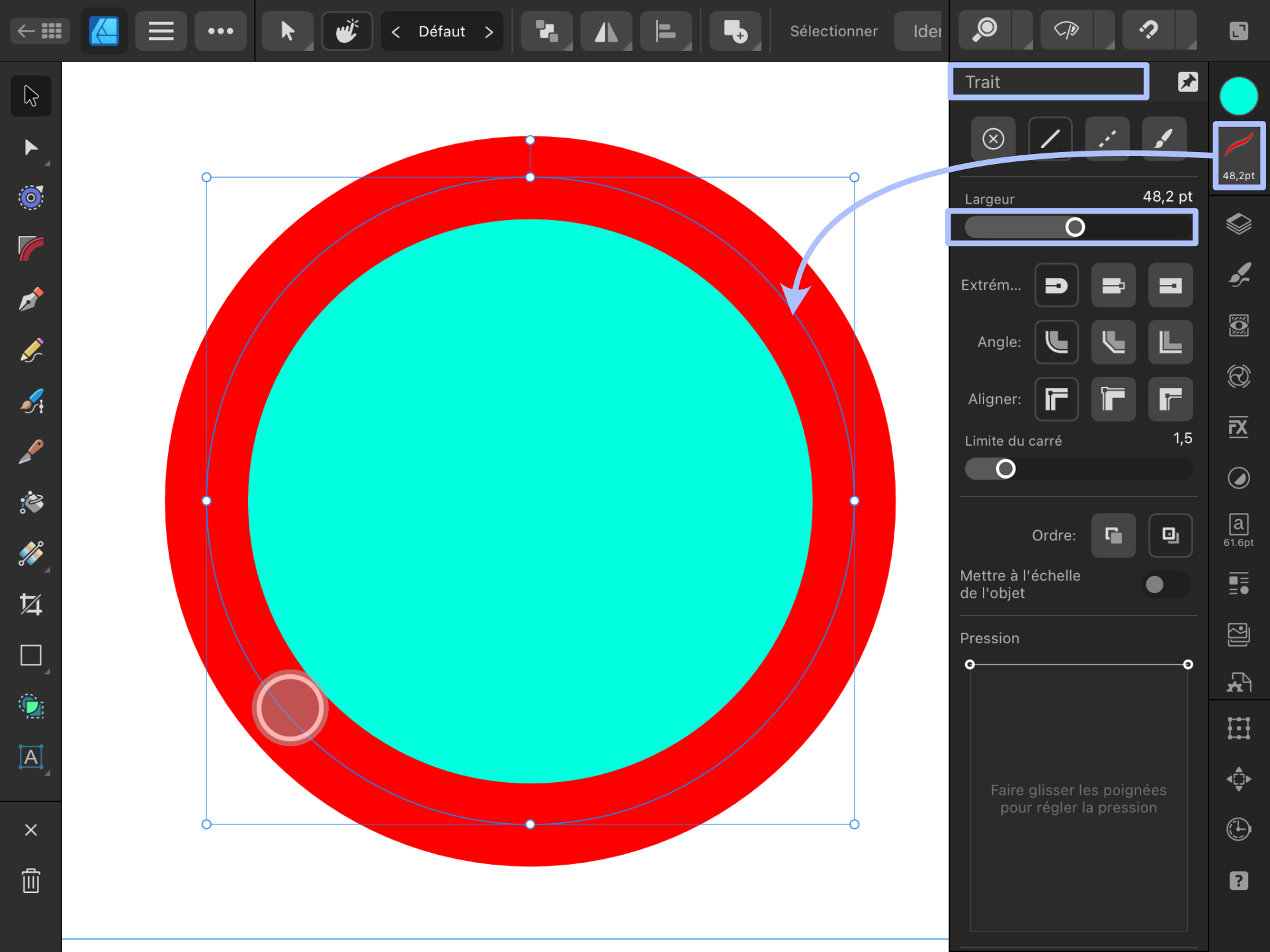Viewport: 1270px width, 952px height.
Task: Click the Sélectionner label
Action: (833, 31)
